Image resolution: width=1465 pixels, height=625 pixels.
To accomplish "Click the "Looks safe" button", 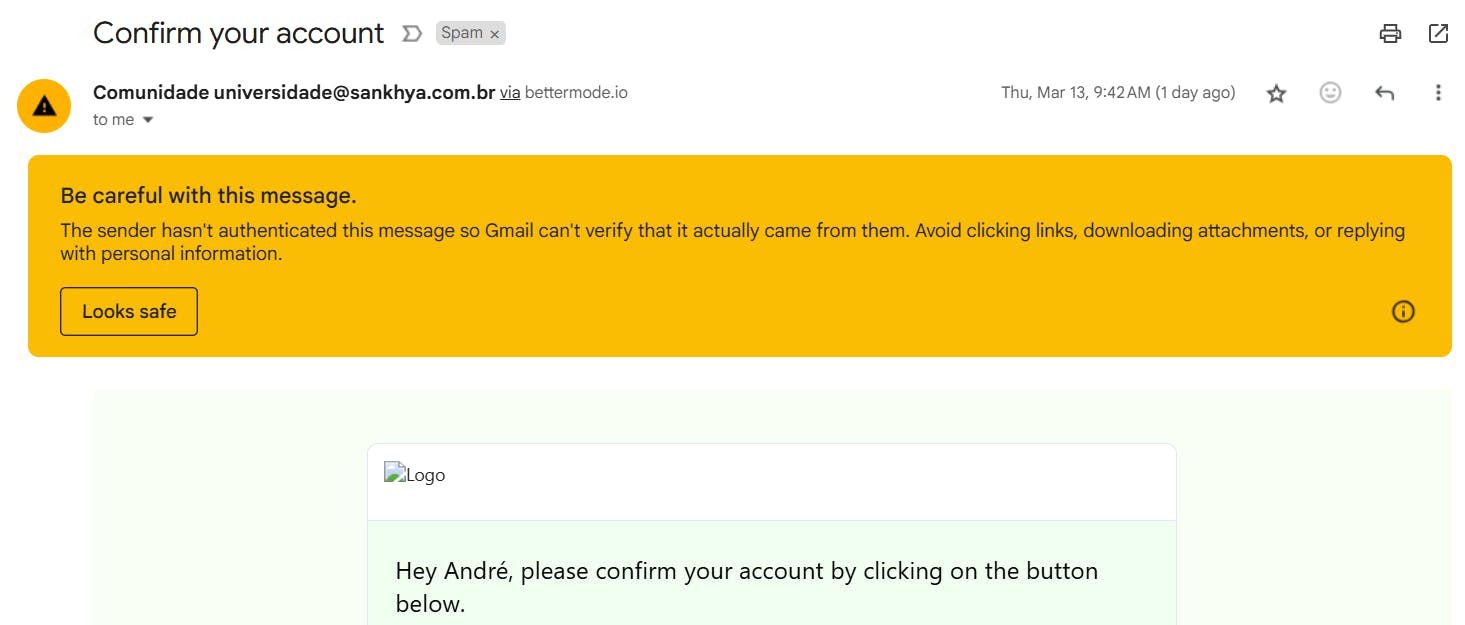I will click(129, 311).
